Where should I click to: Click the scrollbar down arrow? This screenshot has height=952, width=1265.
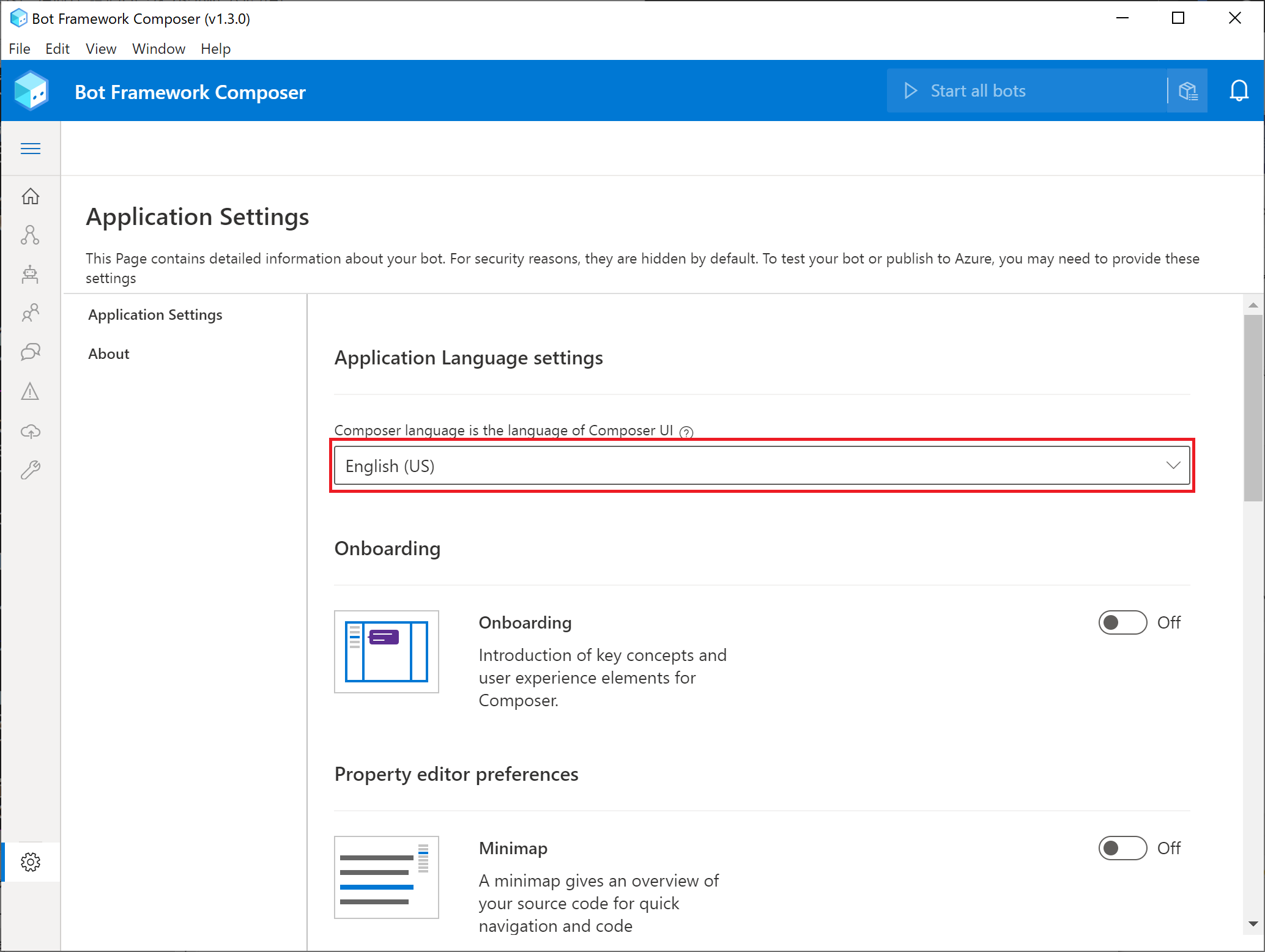click(x=1253, y=924)
